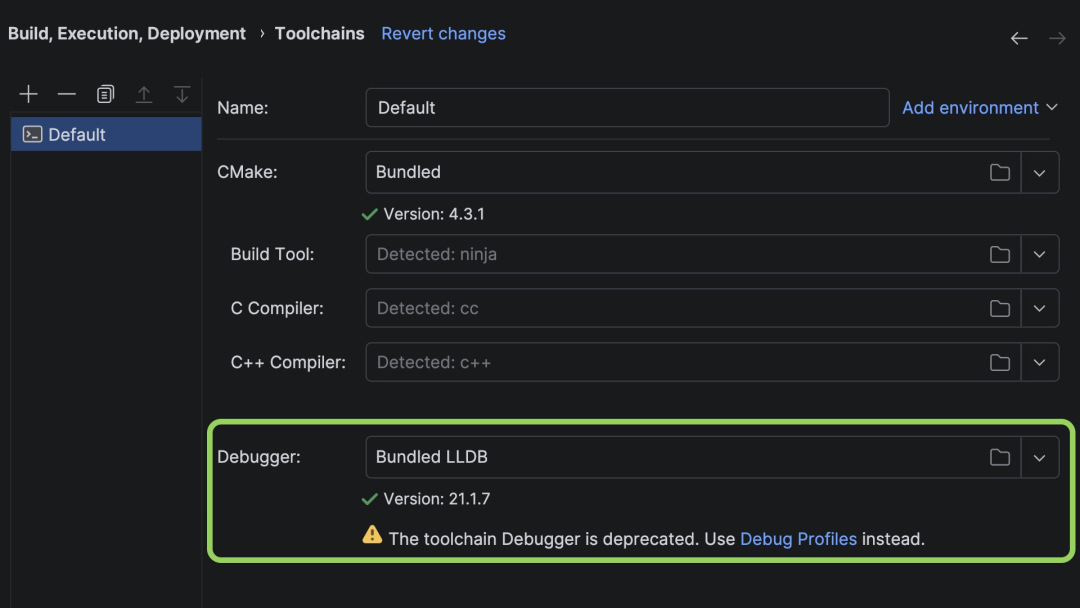Open the C Compiler dropdown
Screen dimensions: 1080x608
click(x=1039, y=308)
